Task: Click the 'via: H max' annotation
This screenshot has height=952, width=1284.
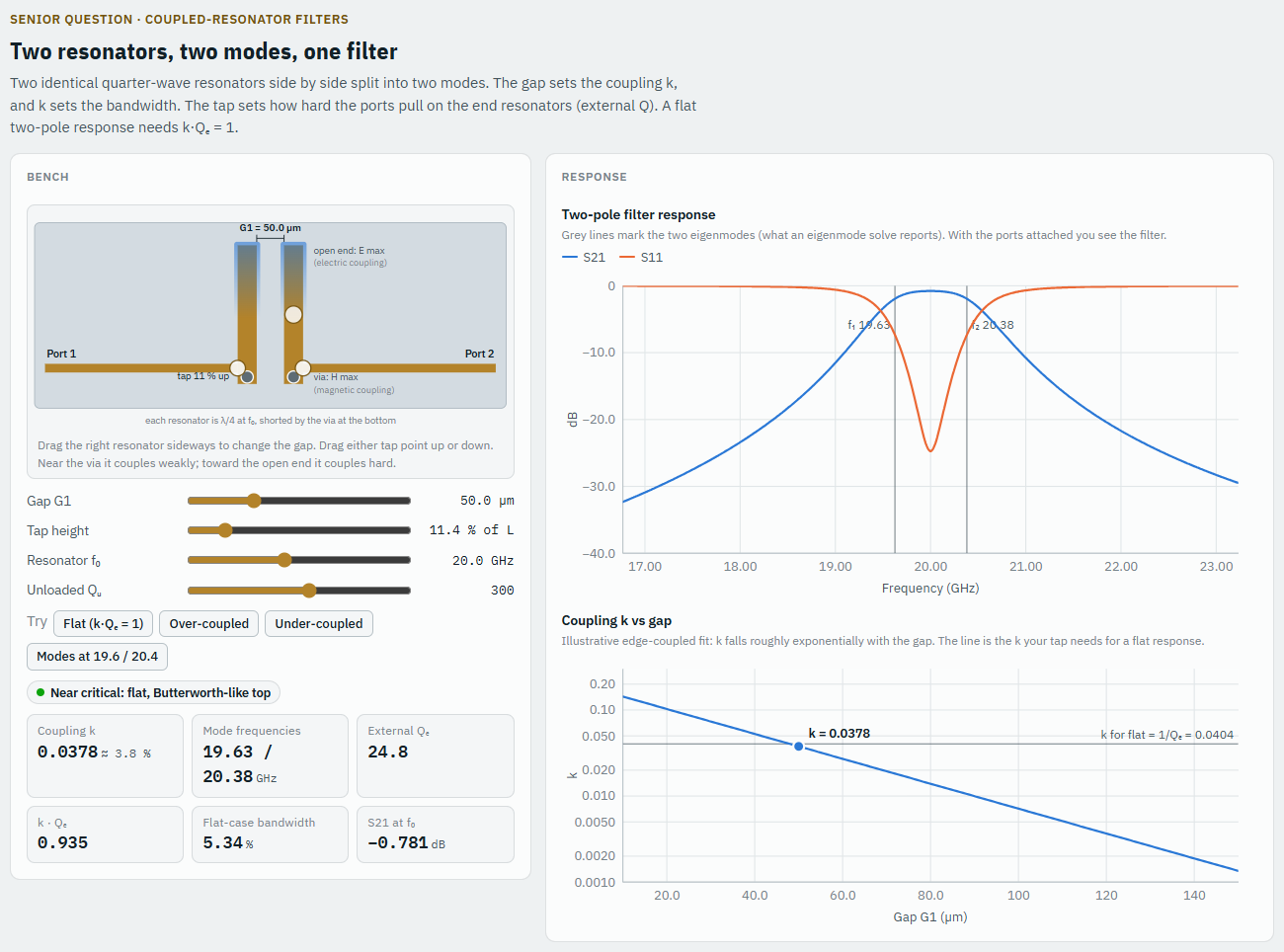Action: pos(336,377)
